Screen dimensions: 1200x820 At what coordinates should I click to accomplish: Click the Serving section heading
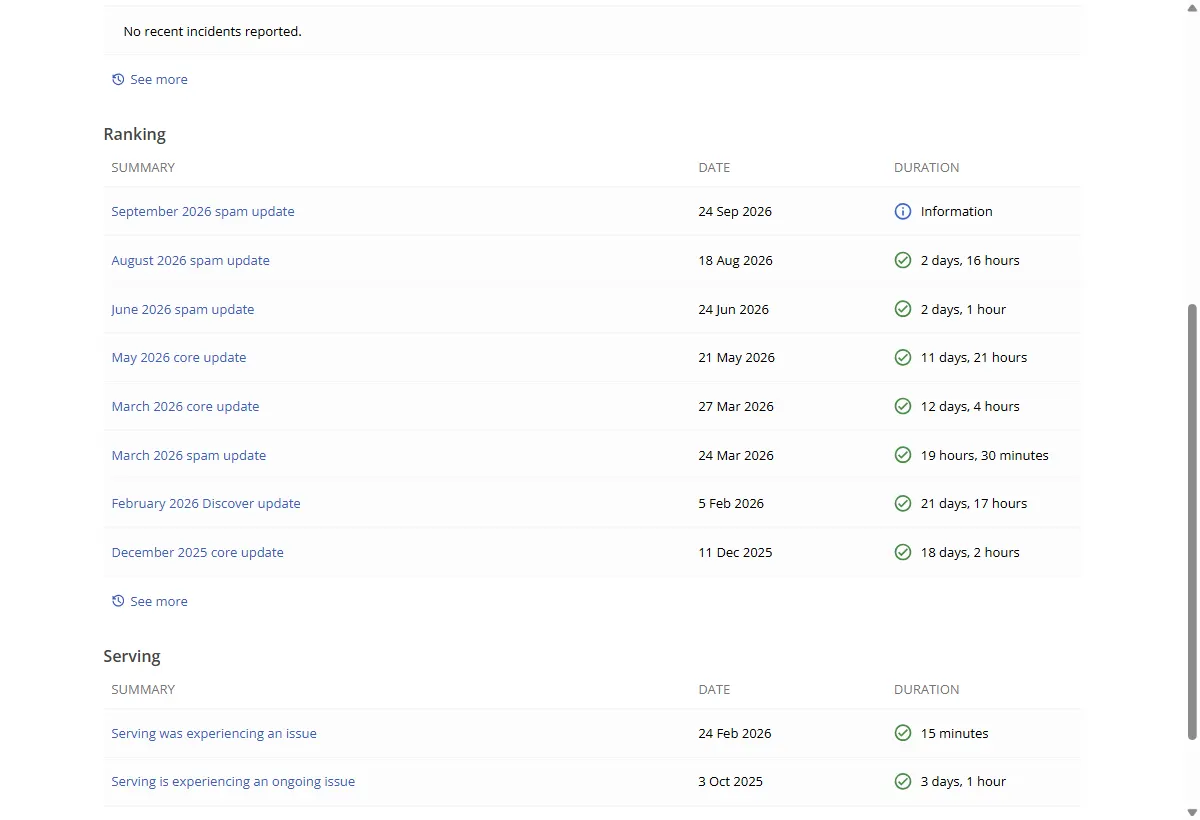click(x=132, y=656)
